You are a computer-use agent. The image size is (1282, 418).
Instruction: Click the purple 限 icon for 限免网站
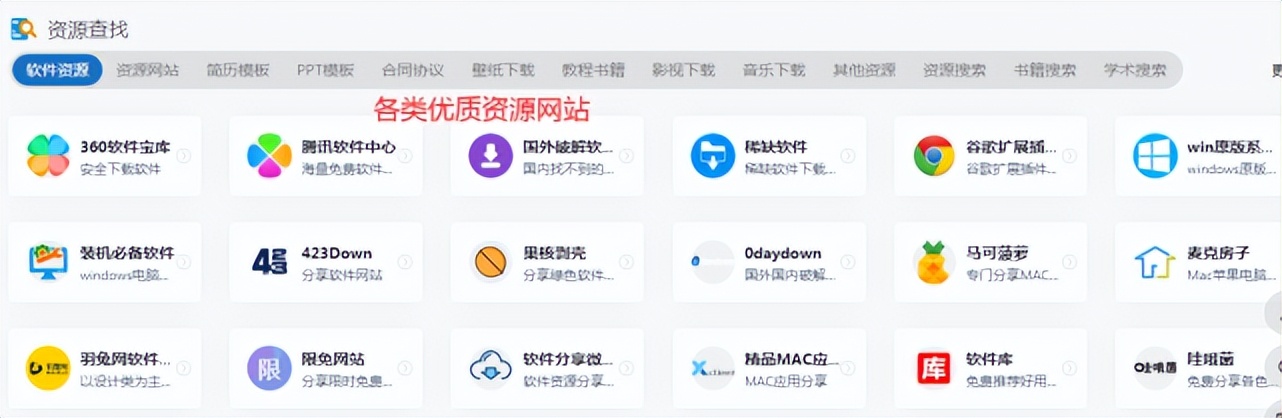tap(270, 369)
